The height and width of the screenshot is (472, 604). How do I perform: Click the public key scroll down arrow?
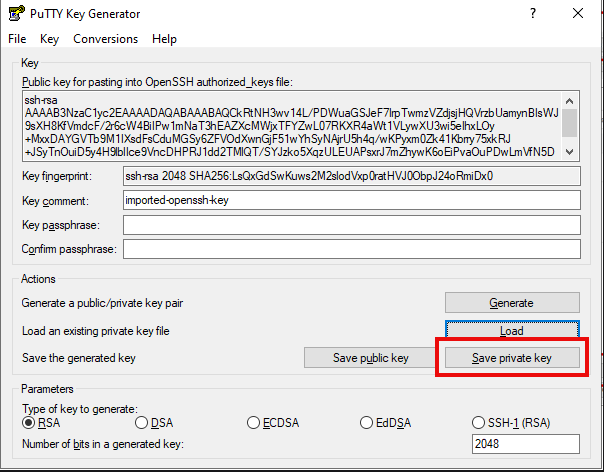[x=569, y=152]
